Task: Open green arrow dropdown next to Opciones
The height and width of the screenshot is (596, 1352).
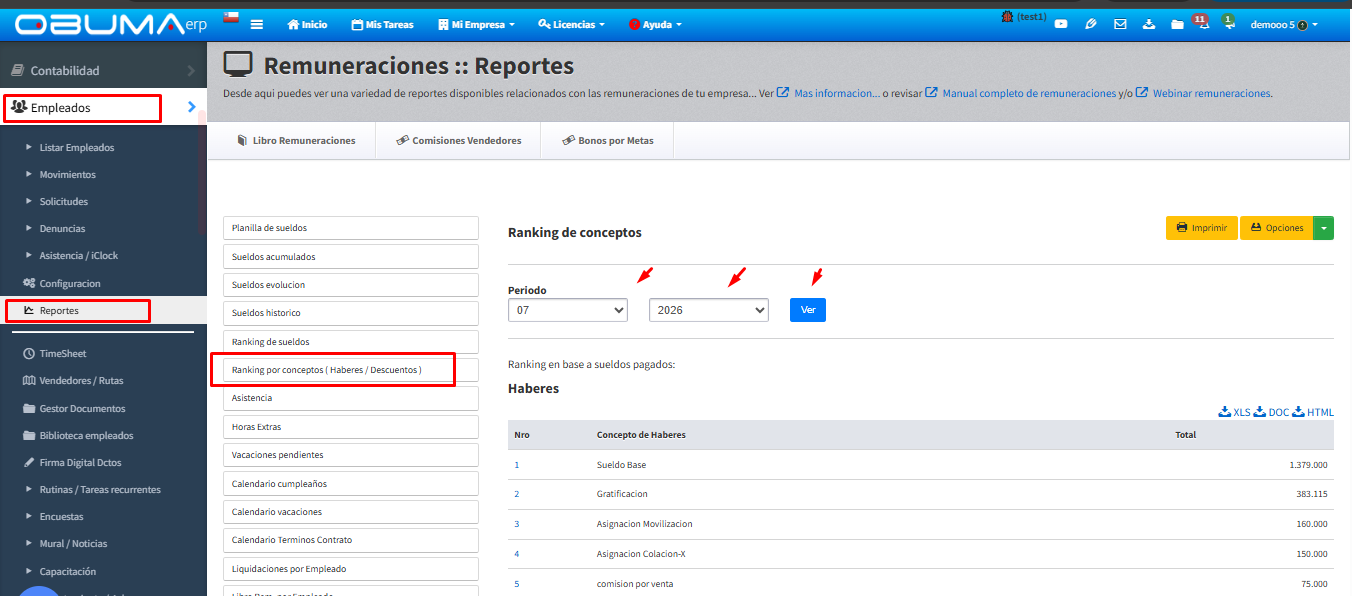Action: pos(1323,228)
